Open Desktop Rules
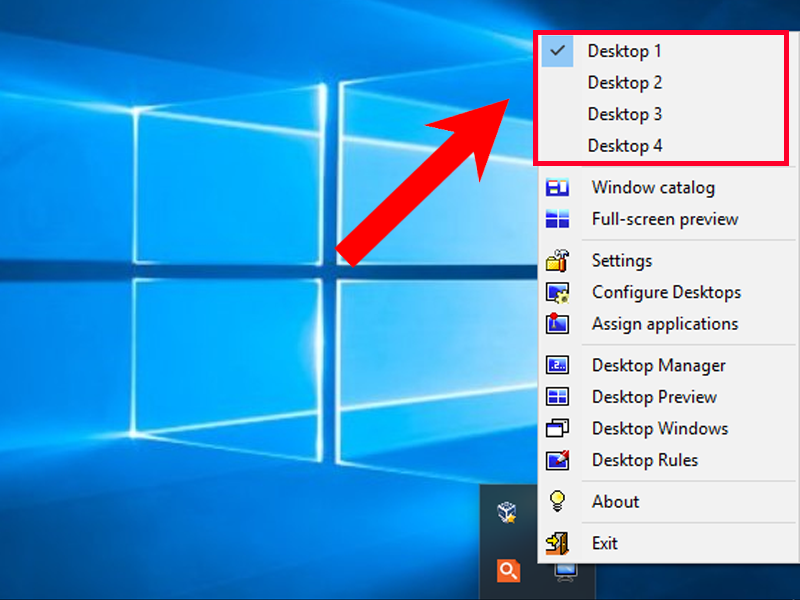The width and height of the screenshot is (800, 600). pyautogui.click(x=668, y=460)
